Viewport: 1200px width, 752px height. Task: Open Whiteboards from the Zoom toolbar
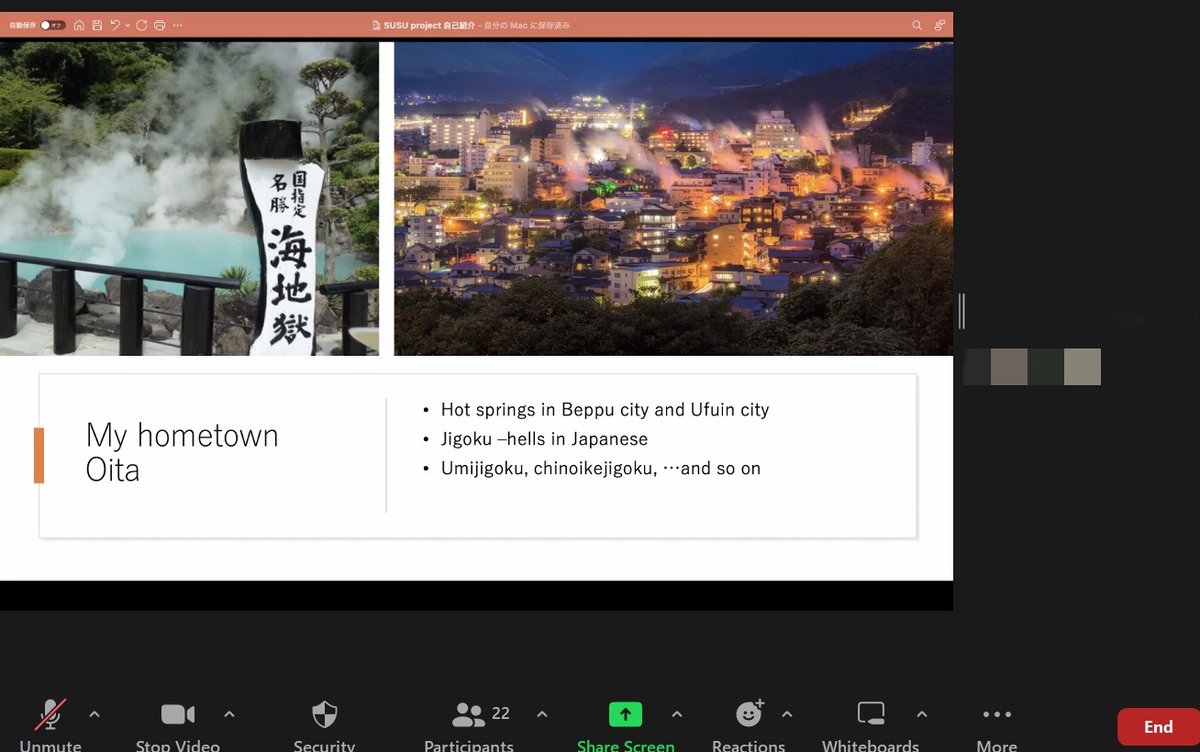tap(871, 714)
